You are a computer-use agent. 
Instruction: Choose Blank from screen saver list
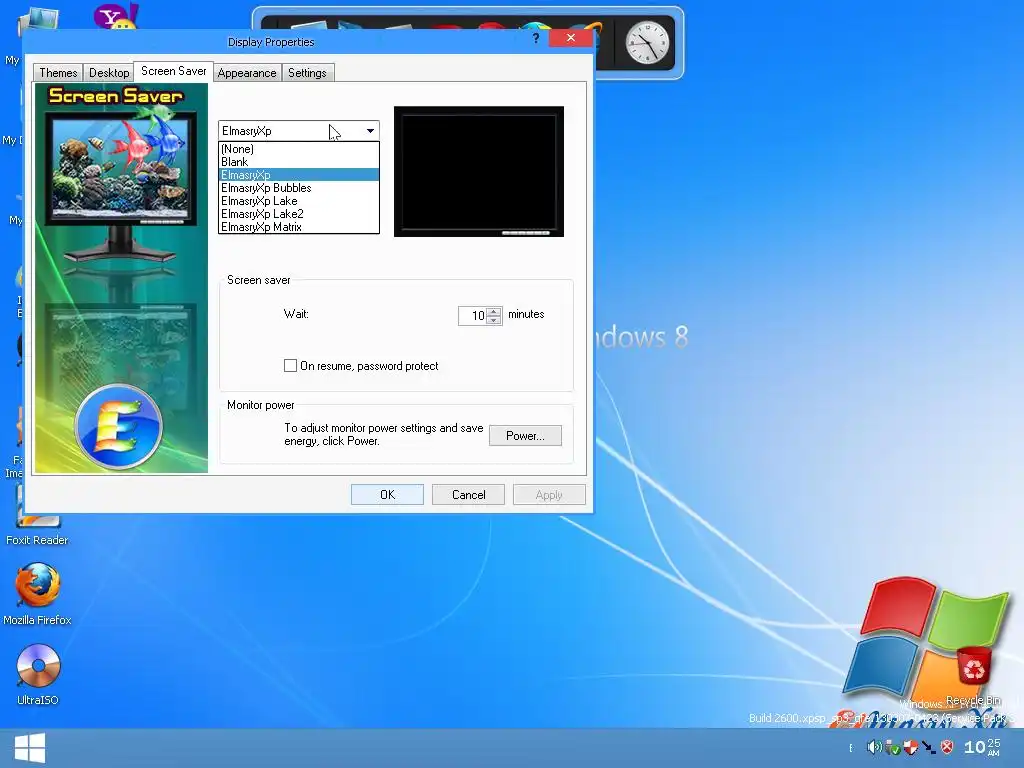point(298,162)
